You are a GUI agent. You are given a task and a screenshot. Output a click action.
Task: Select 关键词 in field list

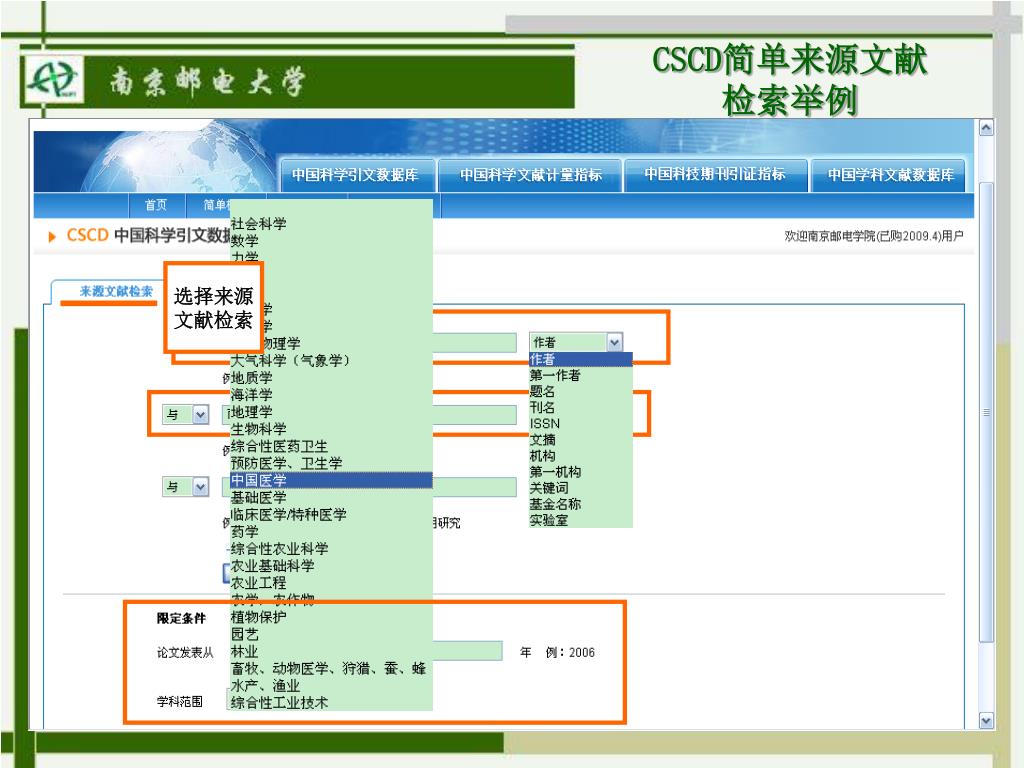coord(581,488)
